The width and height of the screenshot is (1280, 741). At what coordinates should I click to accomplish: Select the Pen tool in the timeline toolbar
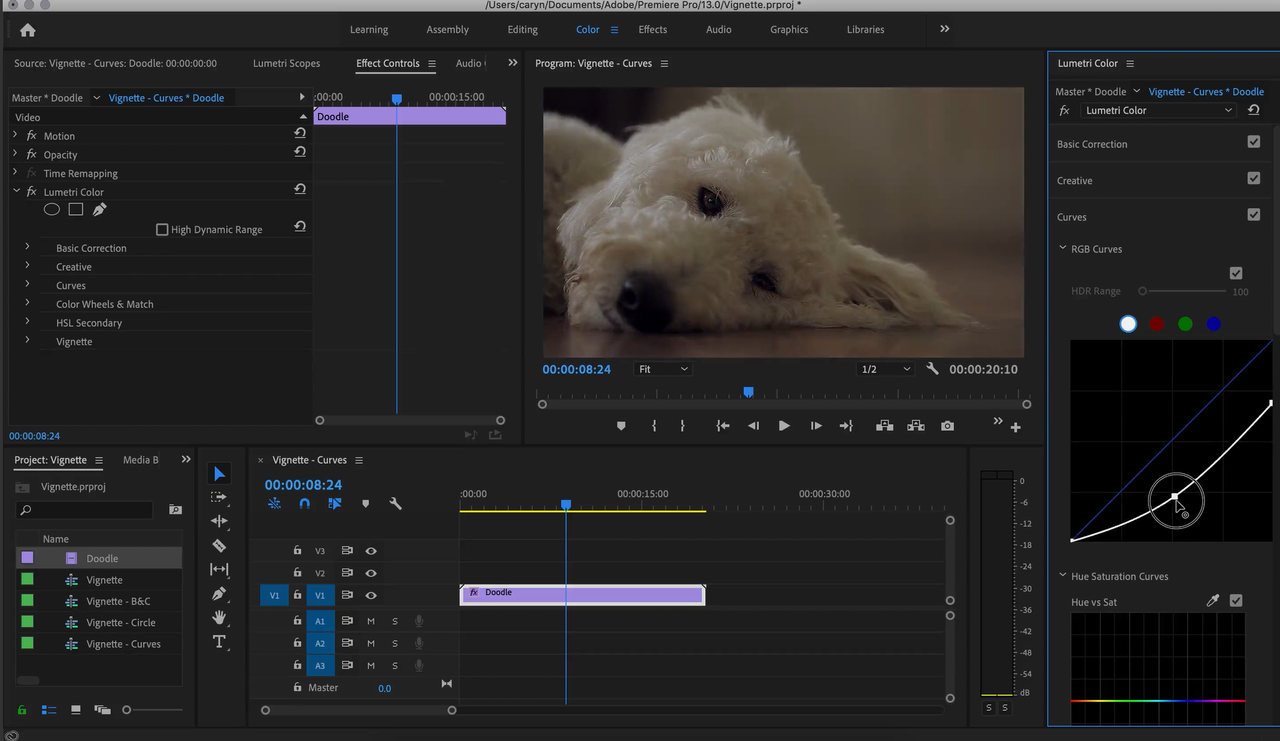(x=220, y=593)
